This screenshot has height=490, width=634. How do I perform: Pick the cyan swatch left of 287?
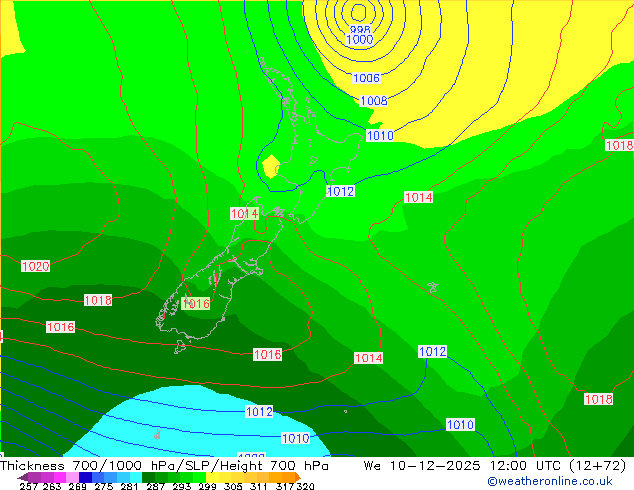click(x=136, y=477)
